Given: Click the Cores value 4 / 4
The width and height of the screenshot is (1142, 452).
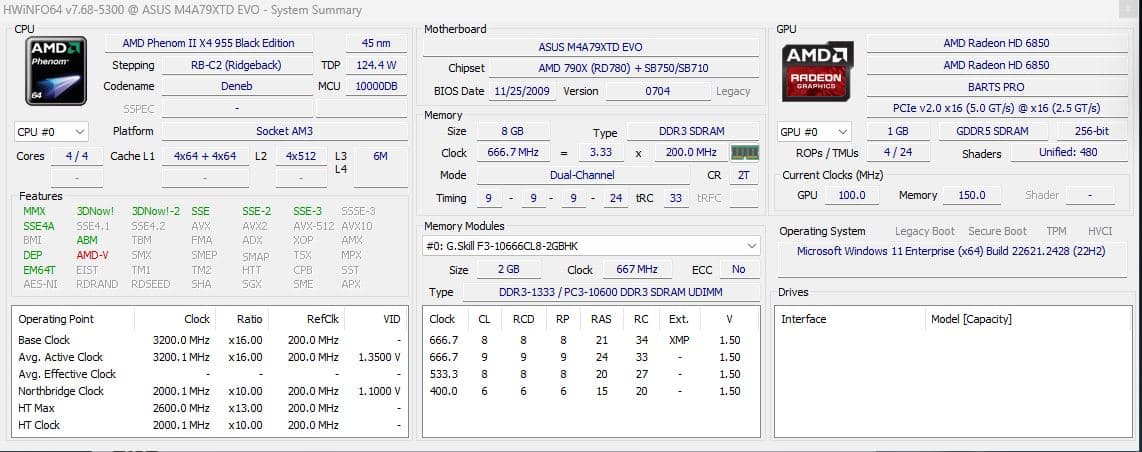Looking at the screenshot, I should (76, 156).
